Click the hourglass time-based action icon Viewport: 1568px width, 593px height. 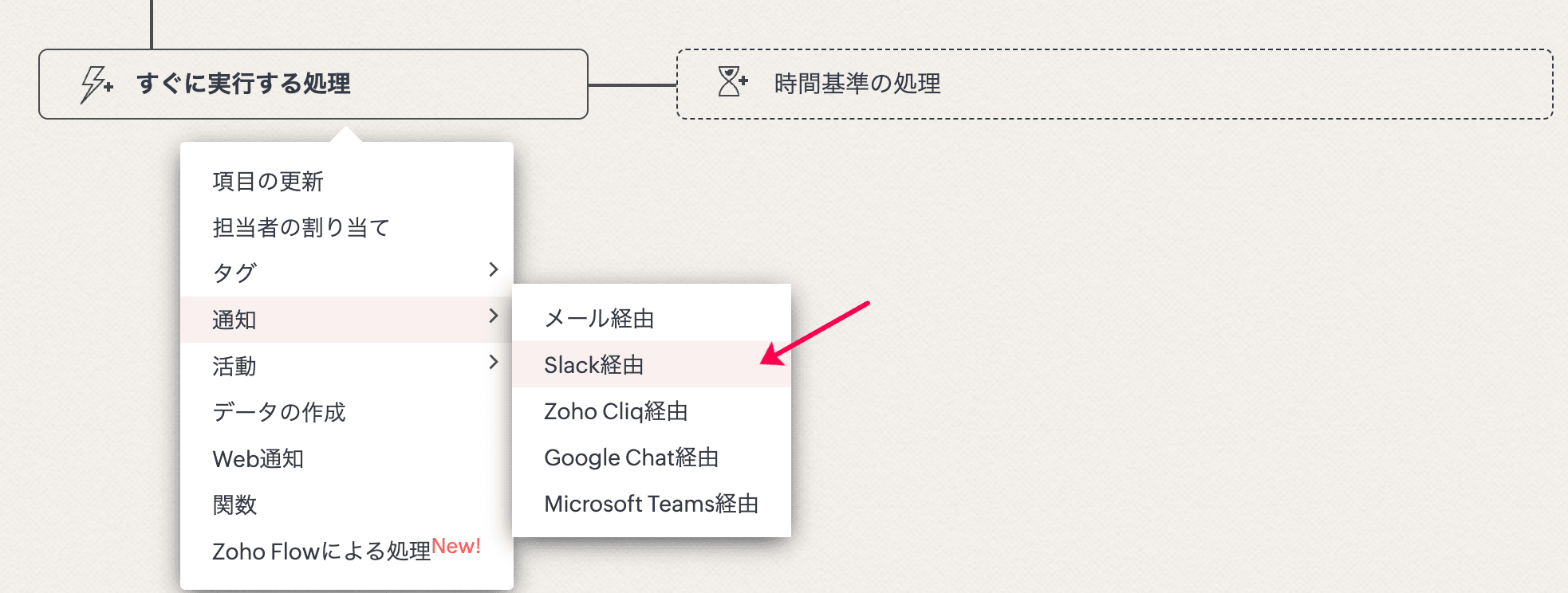tap(732, 82)
